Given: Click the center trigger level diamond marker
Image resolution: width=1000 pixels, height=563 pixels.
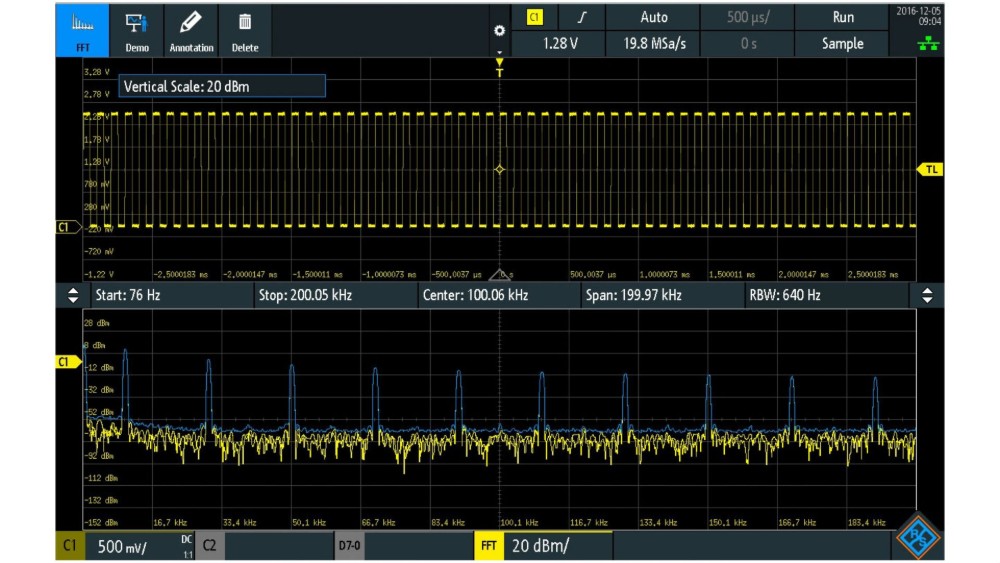Looking at the screenshot, I should pos(499,170).
